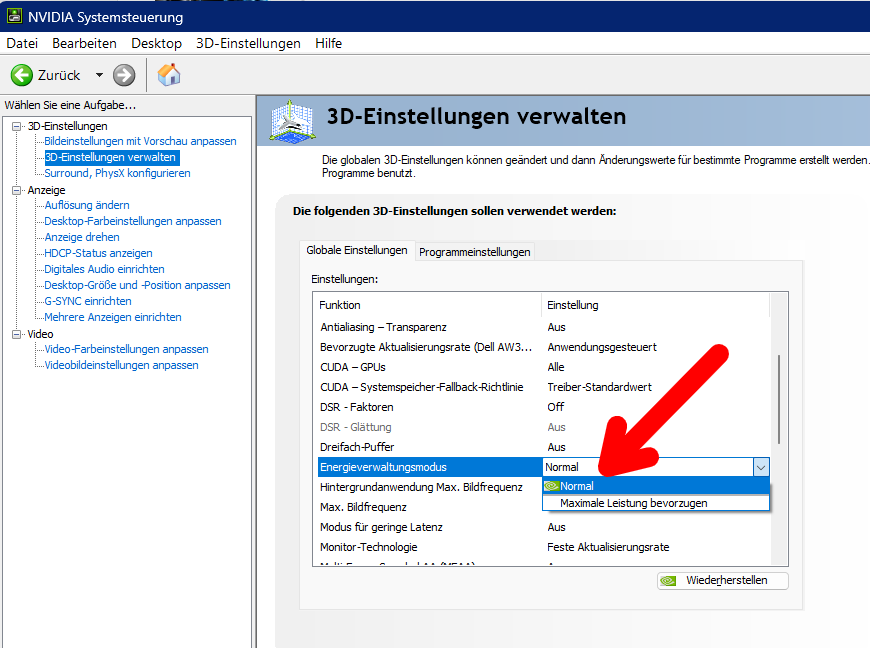The image size is (870, 648).
Task: Open Bildeinstellungen mit Vorschau anpassen
Action: pos(140,141)
